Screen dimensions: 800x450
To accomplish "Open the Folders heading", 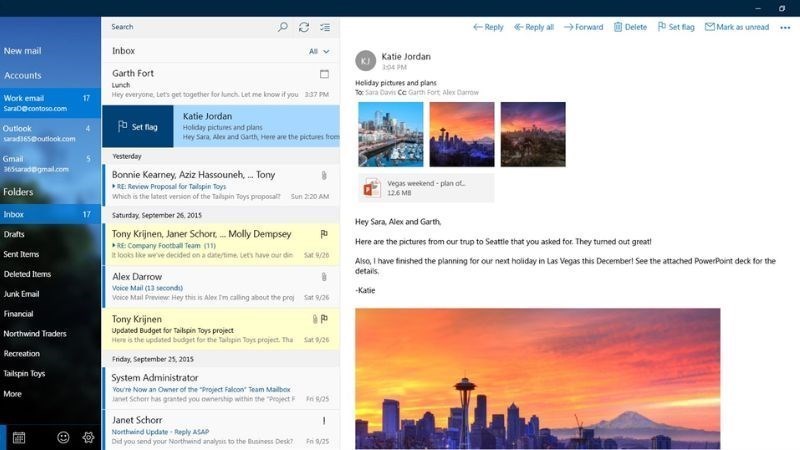I will tap(18, 192).
